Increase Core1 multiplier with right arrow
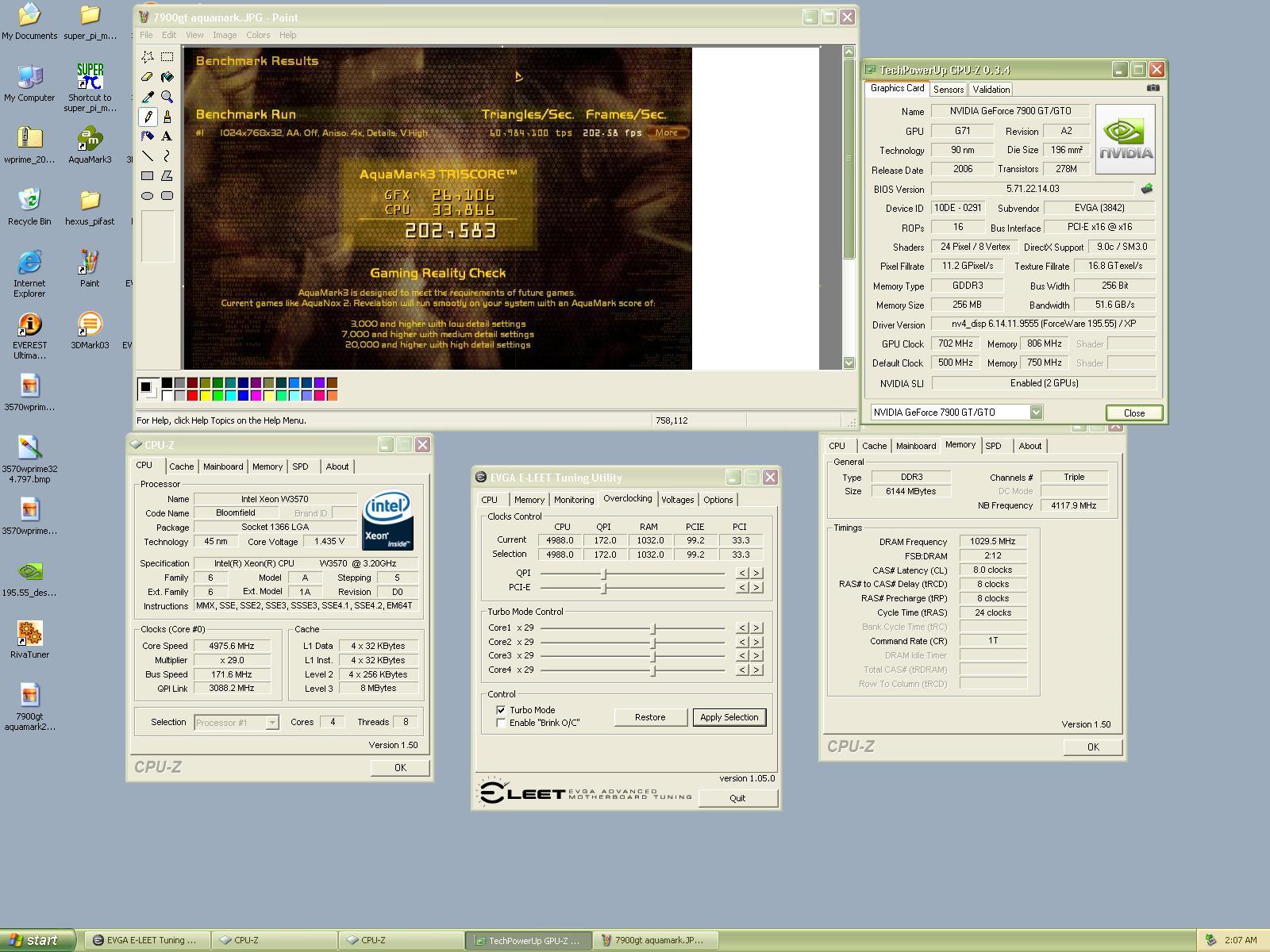 [756, 628]
